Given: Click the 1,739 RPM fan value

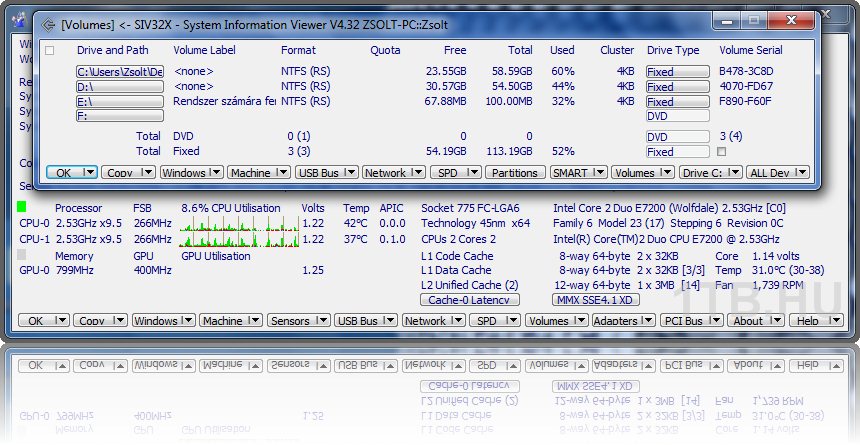Looking at the screenshot, I should (778, 285).
